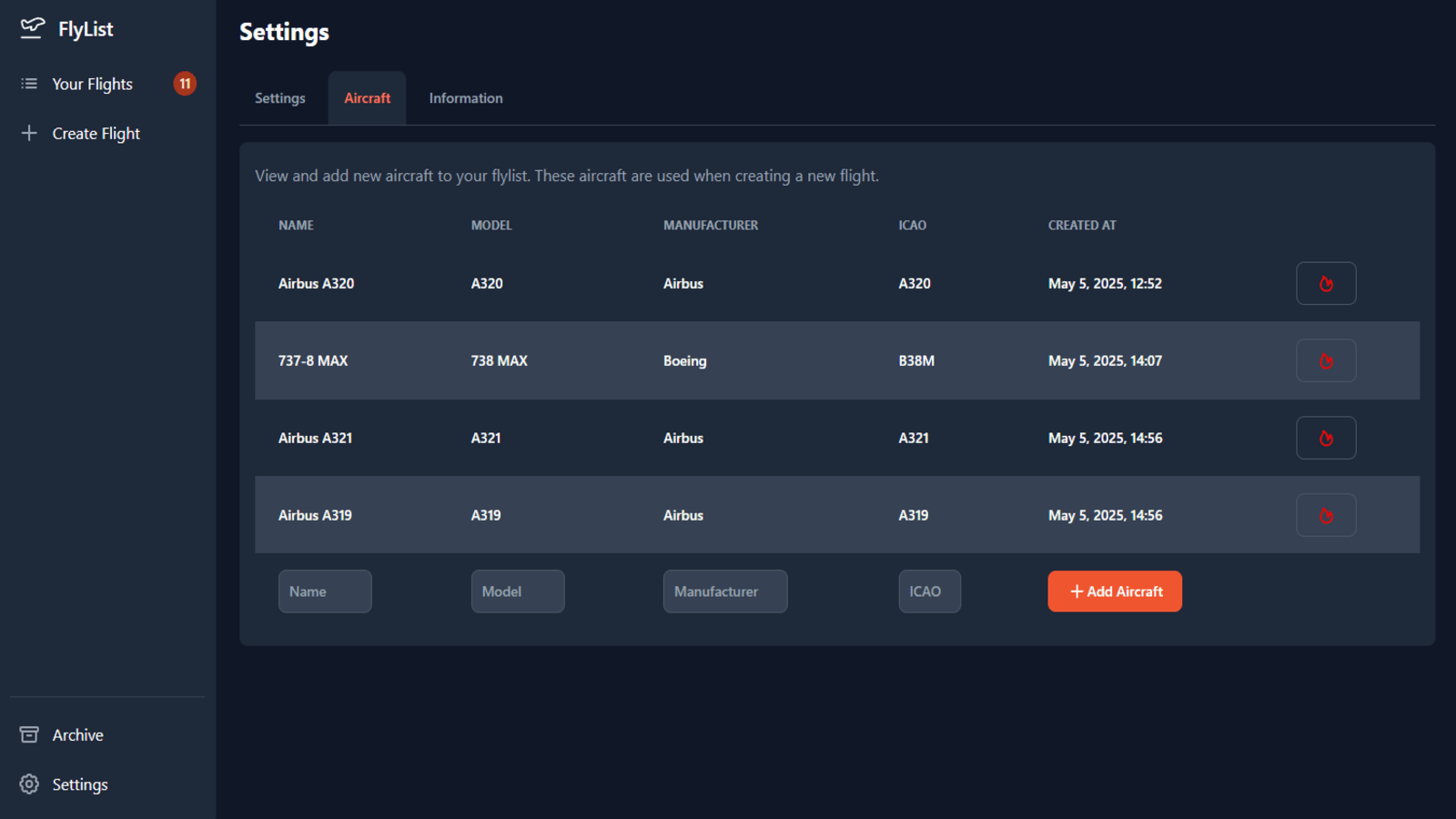
Task: Focus the ICAO input field
Action: (929, 591)
